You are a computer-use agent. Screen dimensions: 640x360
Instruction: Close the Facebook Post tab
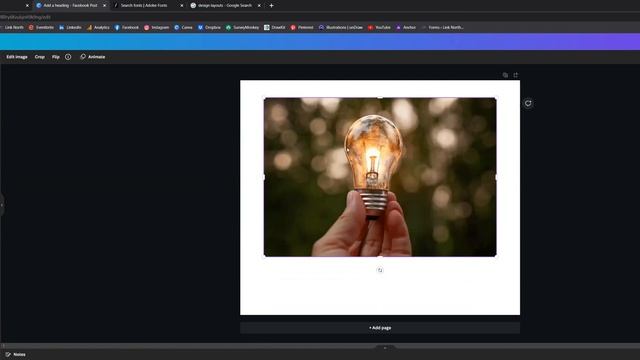(x=104, y=6)
